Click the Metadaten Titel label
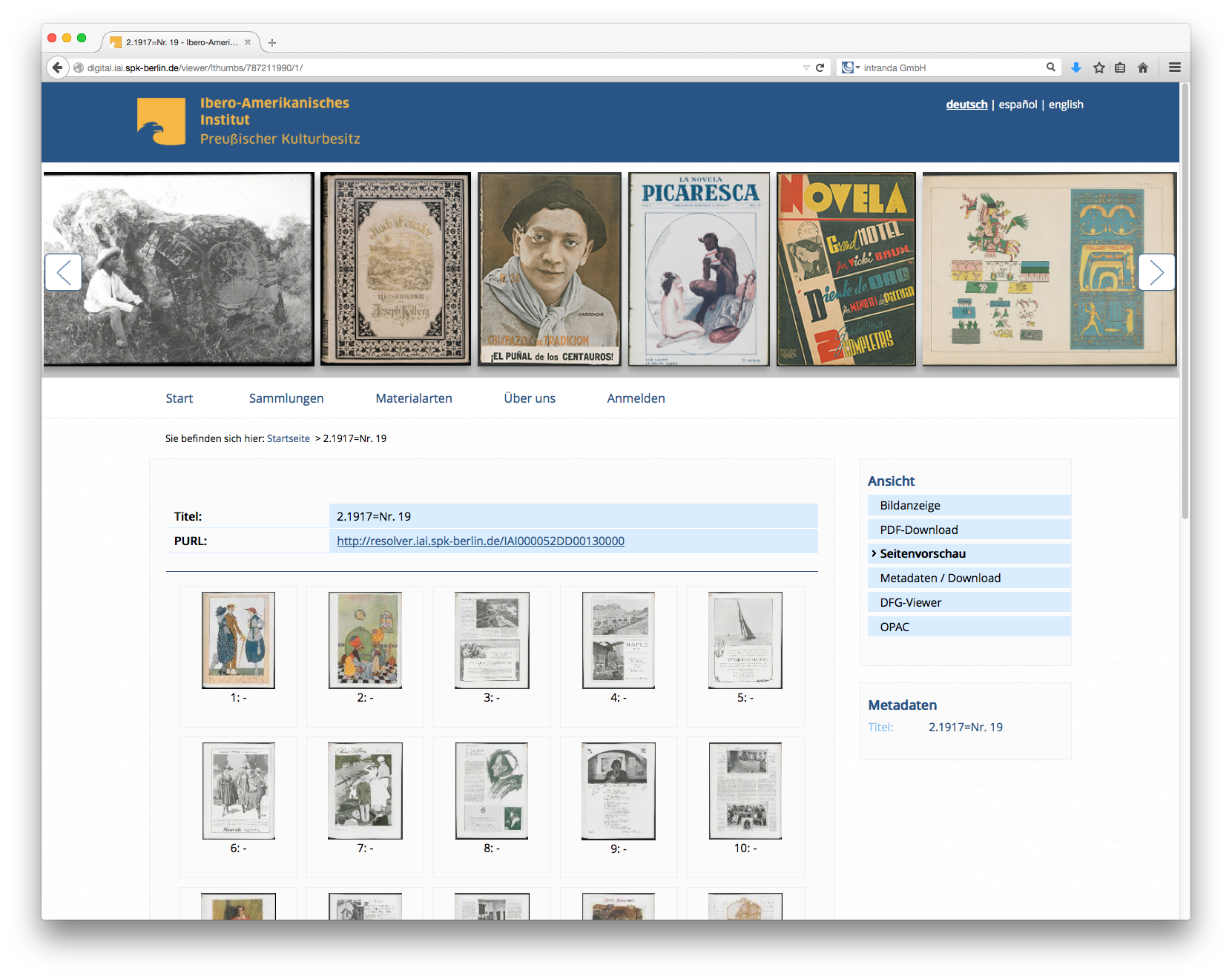 [x=880, y=727]
